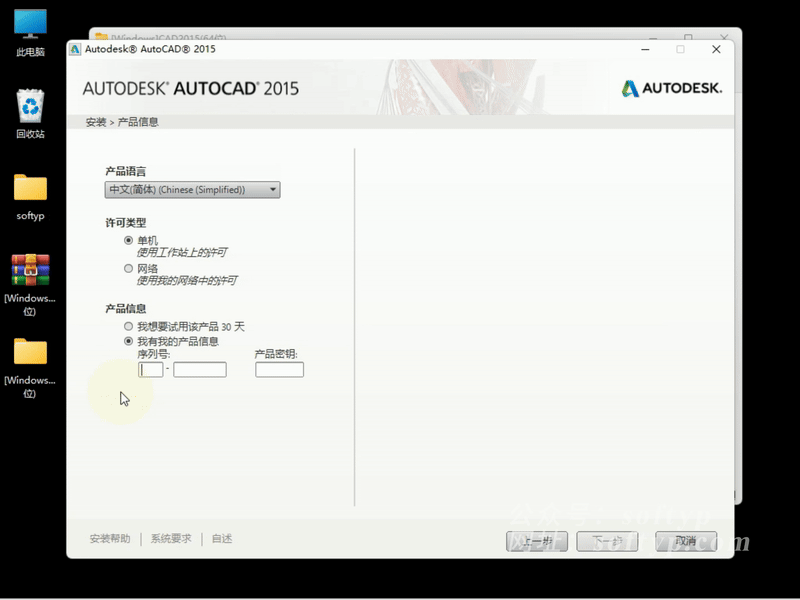
Task: Click the AutoCAD icon in the title bar
Action: (x=75, y=49)
